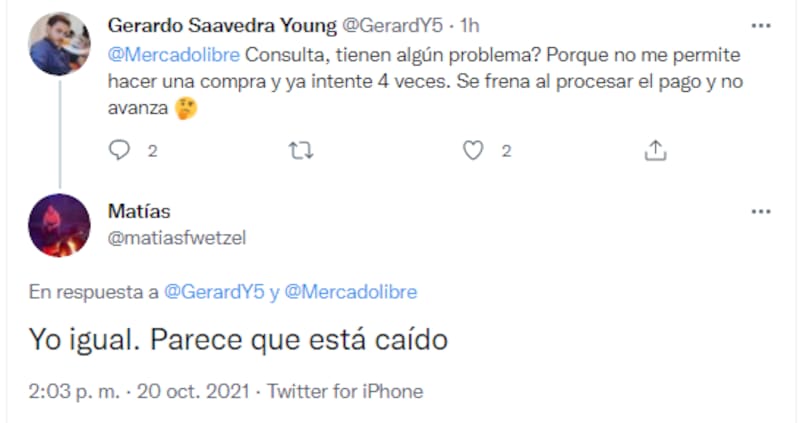This screenshot has height=423, width=800.
Task: Click the Twitter for iPhone source label
Action: pos(345,391)
